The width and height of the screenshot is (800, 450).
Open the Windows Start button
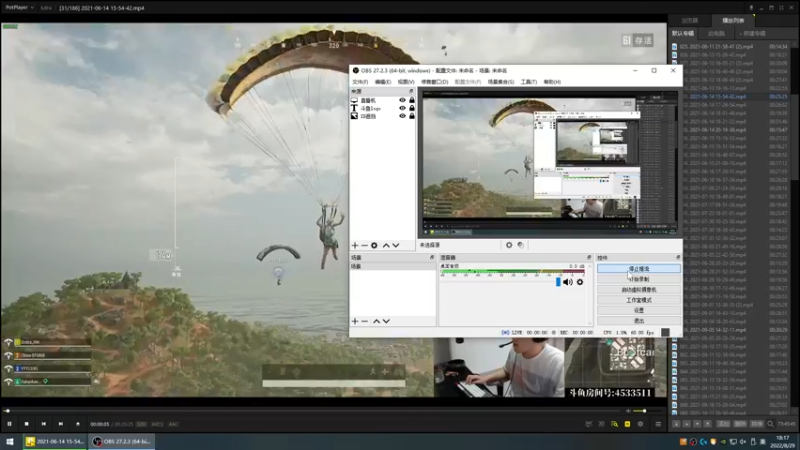pos(10,441)
